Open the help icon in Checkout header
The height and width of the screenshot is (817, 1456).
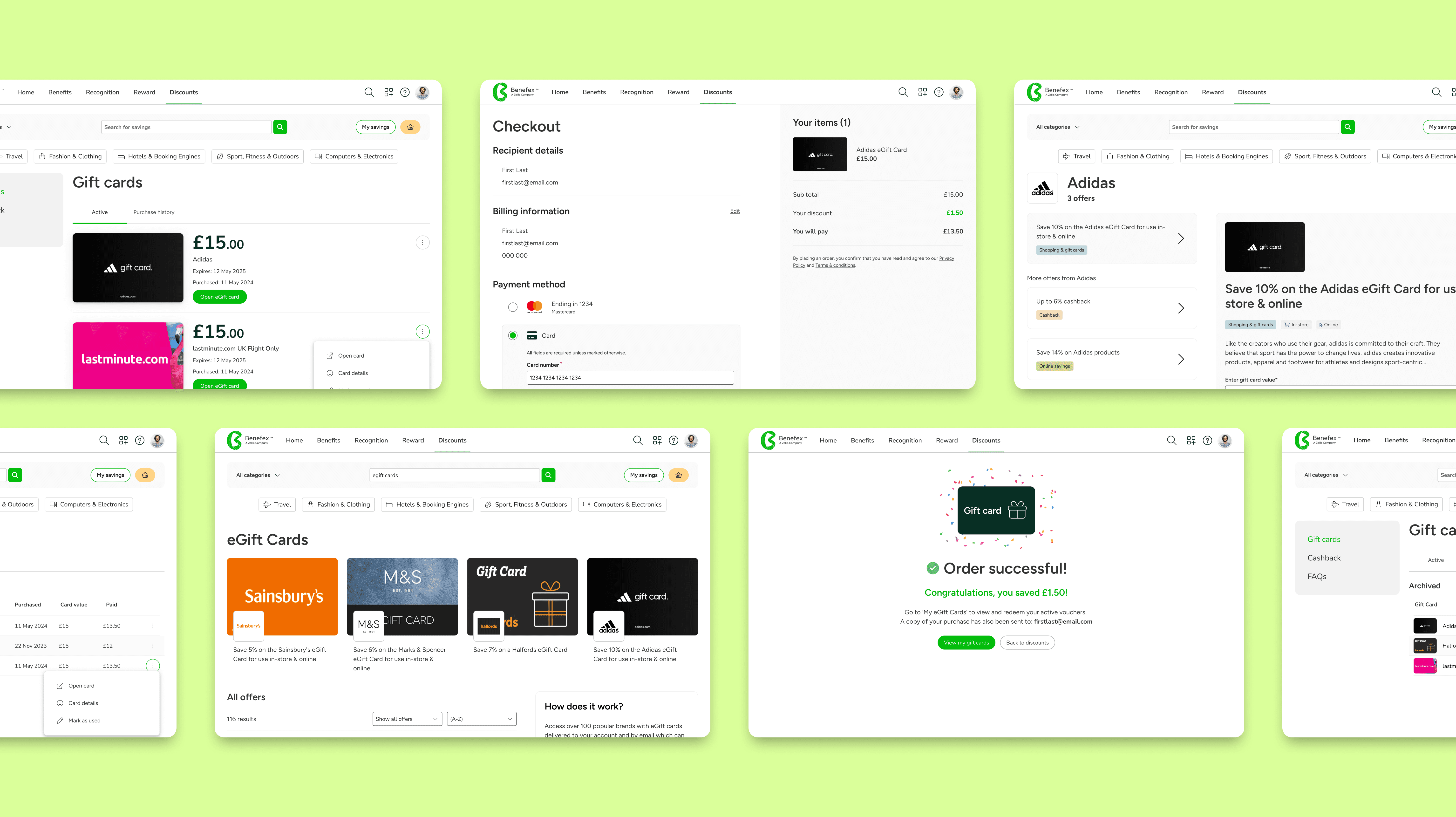click(939, 92)
